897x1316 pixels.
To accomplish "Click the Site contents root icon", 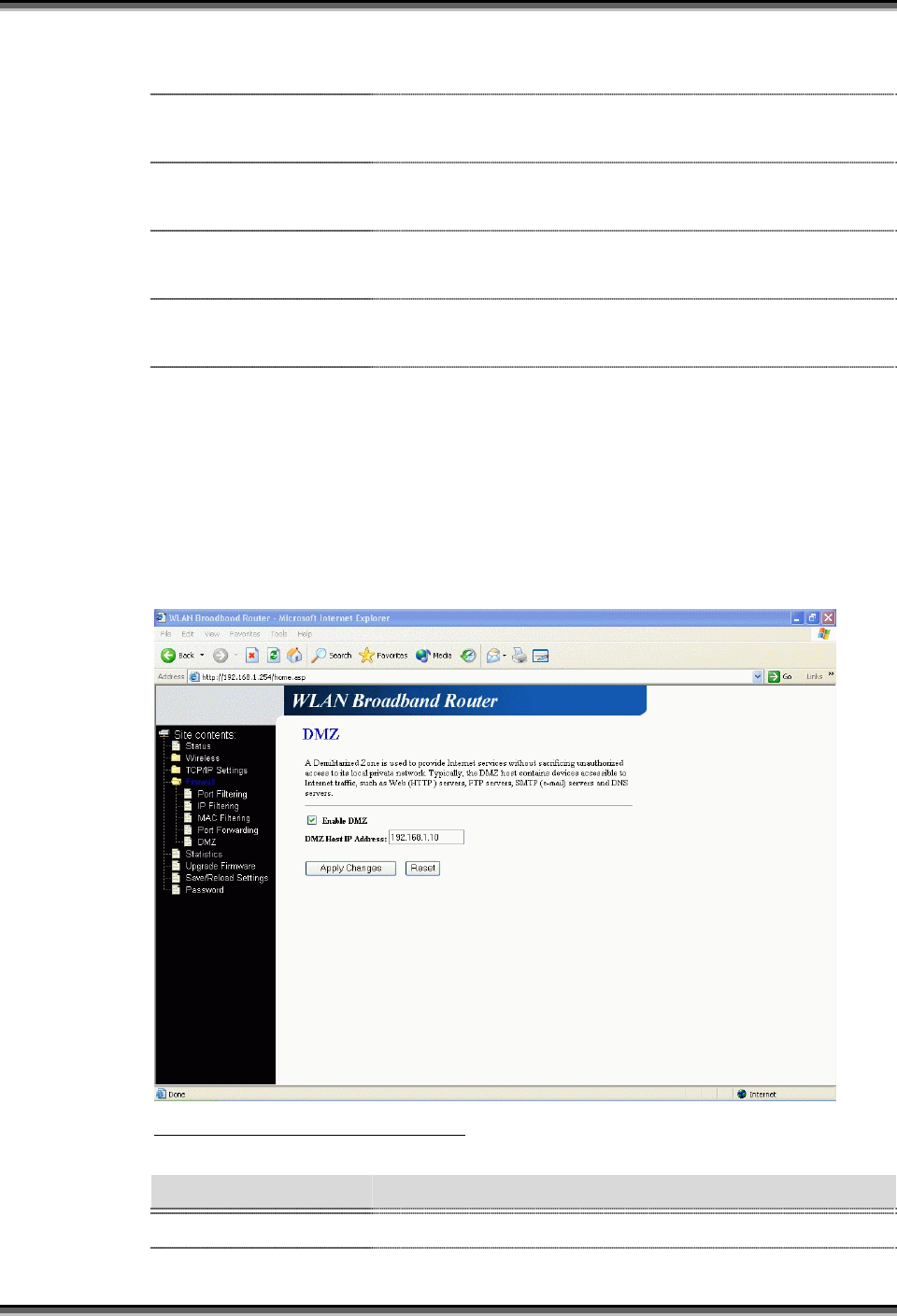I will 164,734.
